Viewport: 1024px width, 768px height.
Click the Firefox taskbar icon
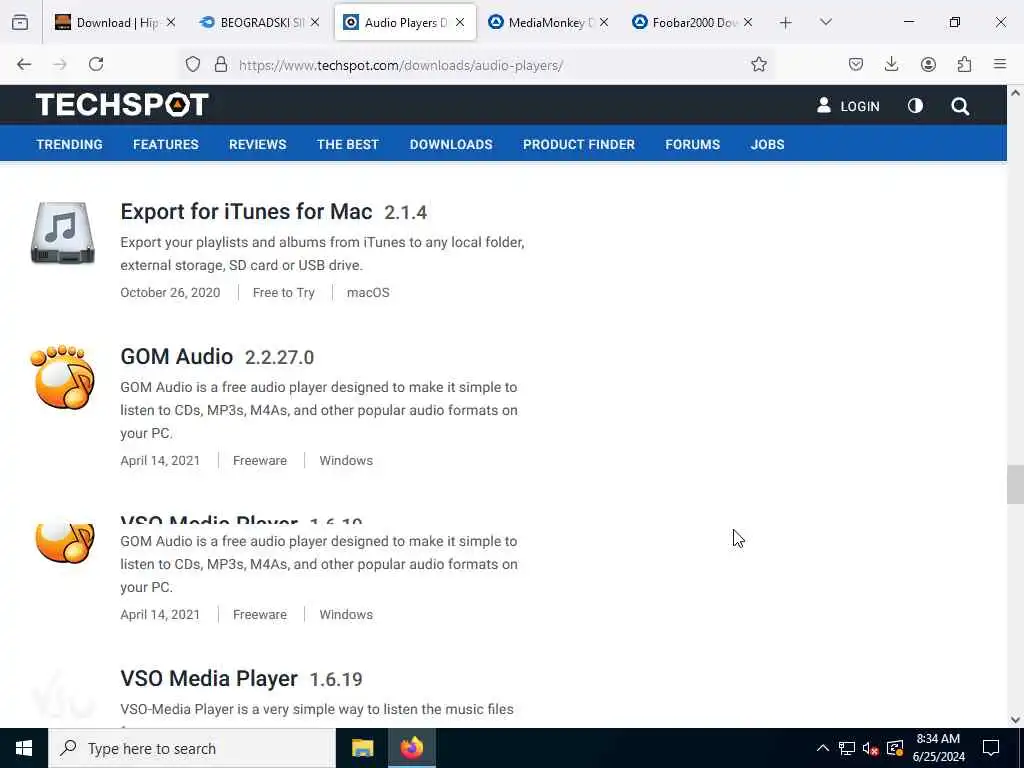412,748
